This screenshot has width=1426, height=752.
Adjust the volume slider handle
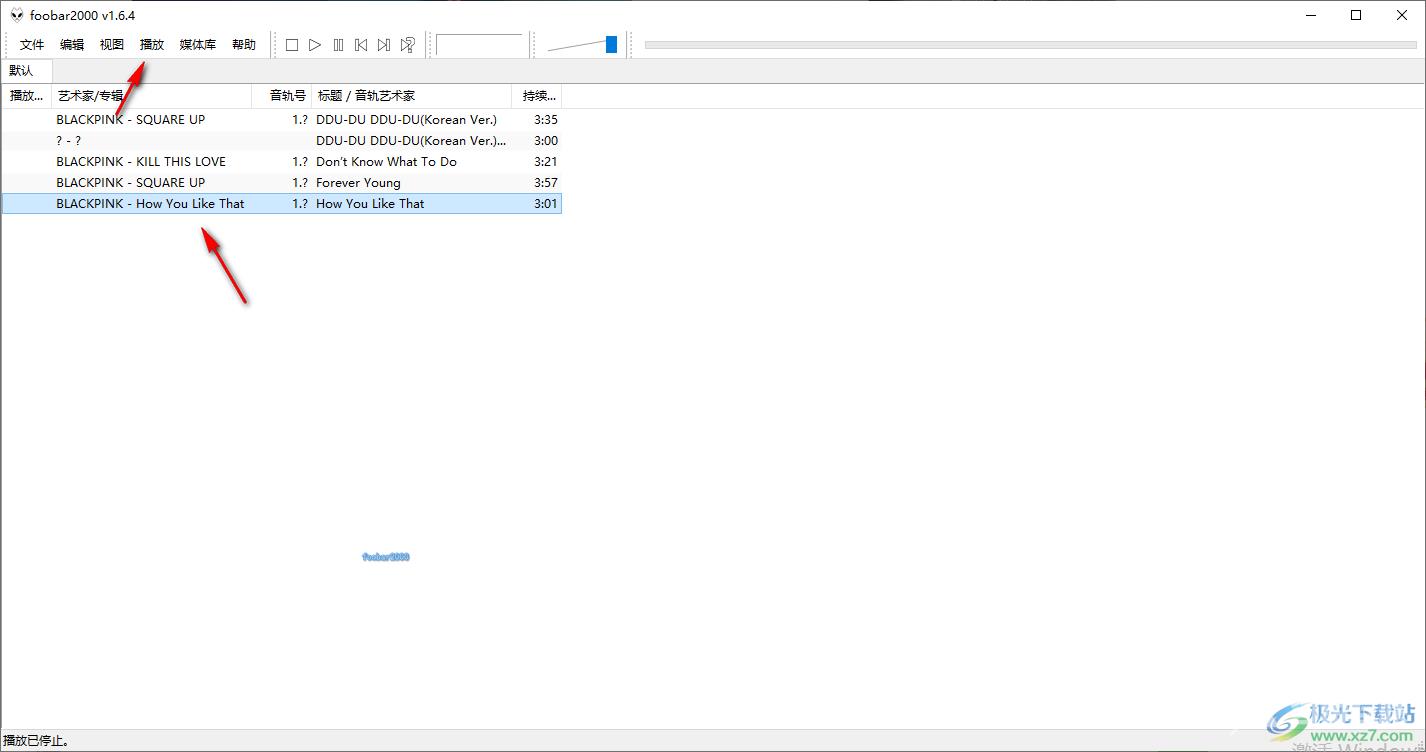pos(611,44)
